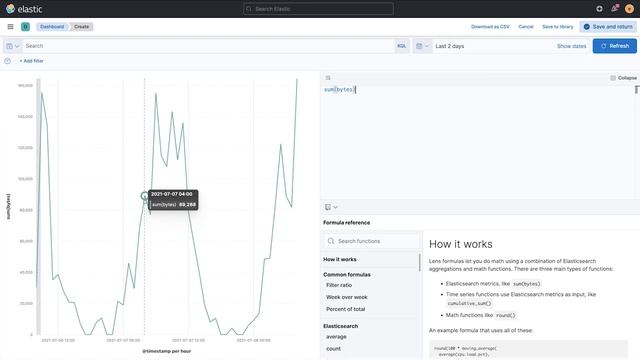Click the @timestamp per hour axis label
This screenshot has width=640, height=360.
point(167,351)
